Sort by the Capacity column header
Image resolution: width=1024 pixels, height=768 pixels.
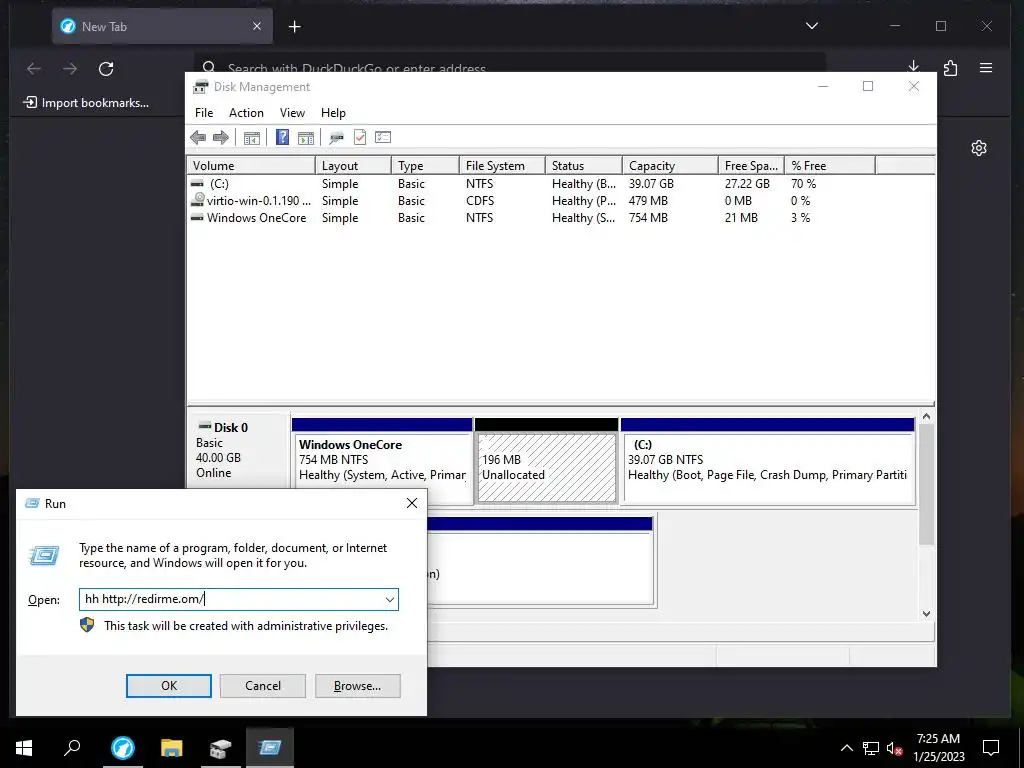(x=670, y=166)
